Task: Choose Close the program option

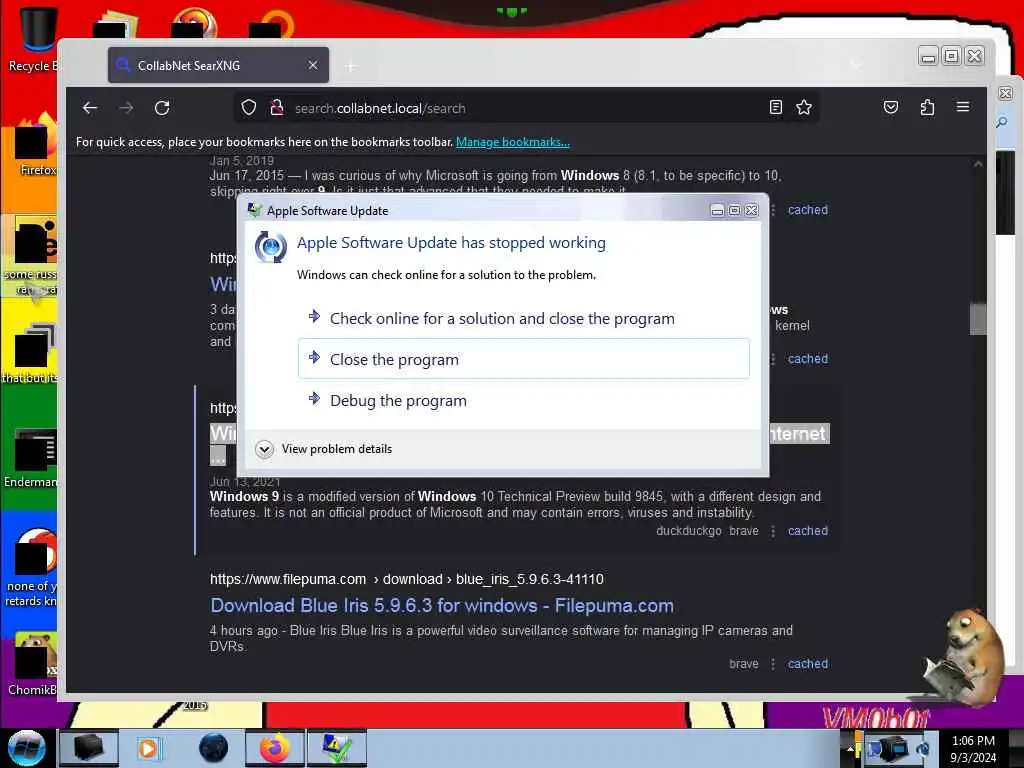Action: 523,359
